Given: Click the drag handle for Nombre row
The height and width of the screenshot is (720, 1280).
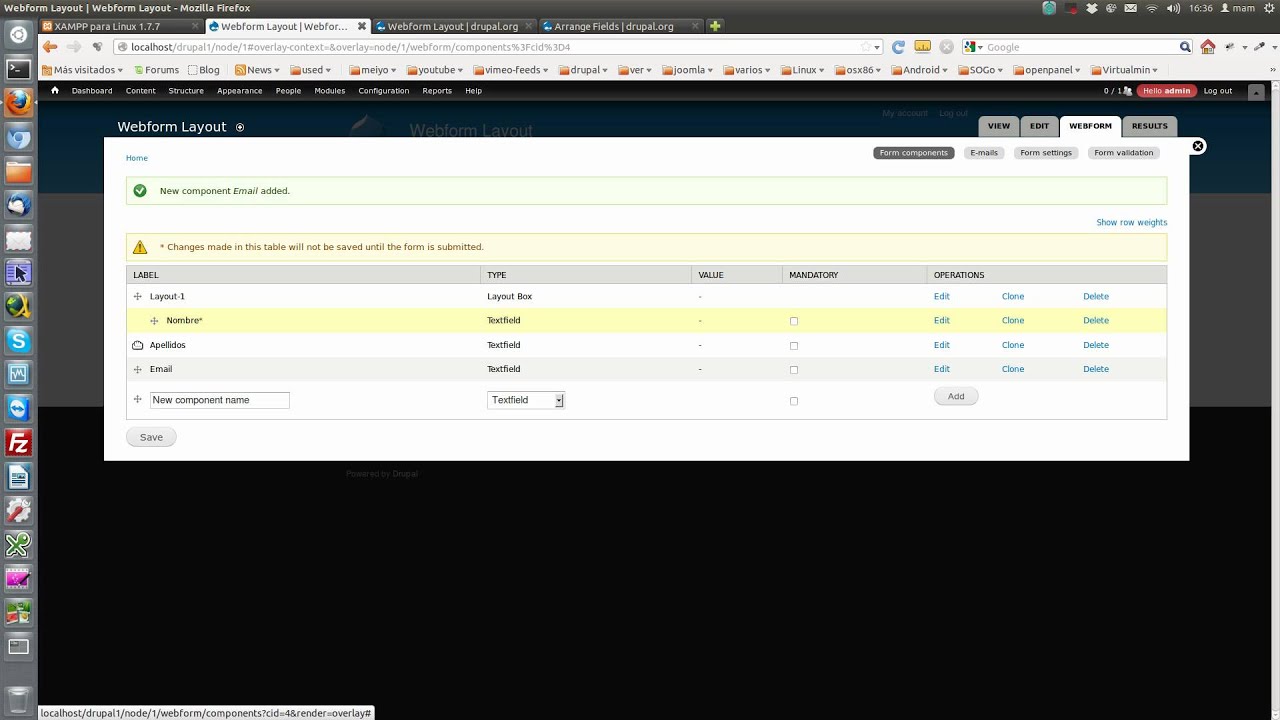Looking at the screenshot, I should 154,321.
